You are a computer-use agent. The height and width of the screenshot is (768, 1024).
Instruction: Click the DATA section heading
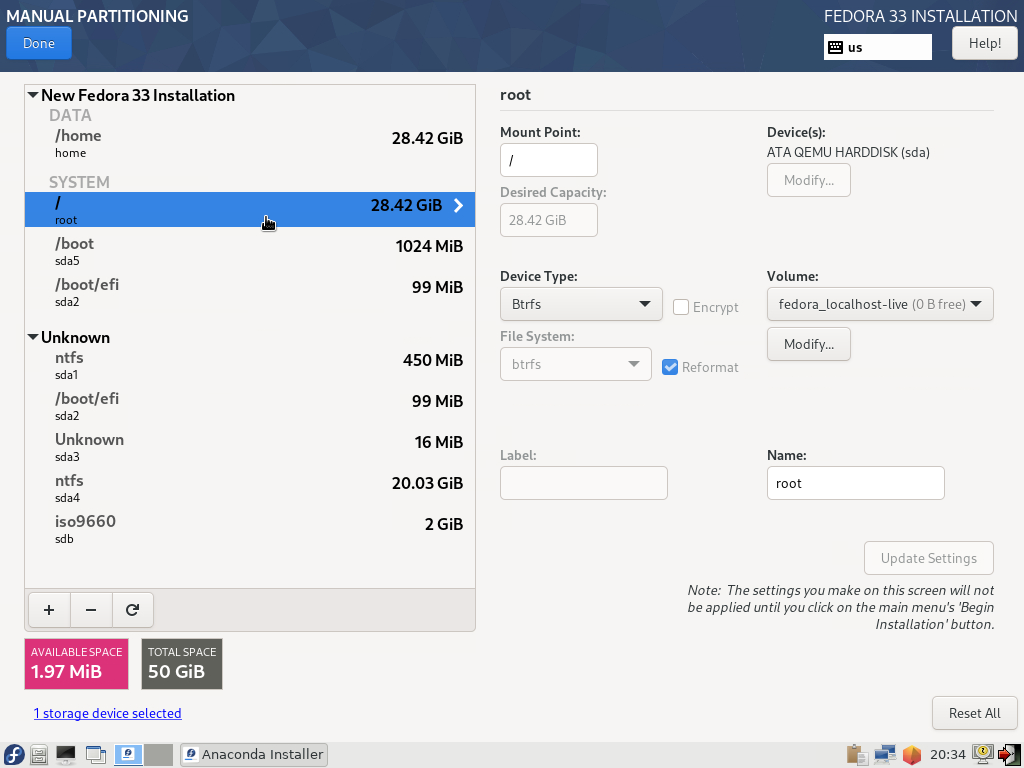pos(71,116)
